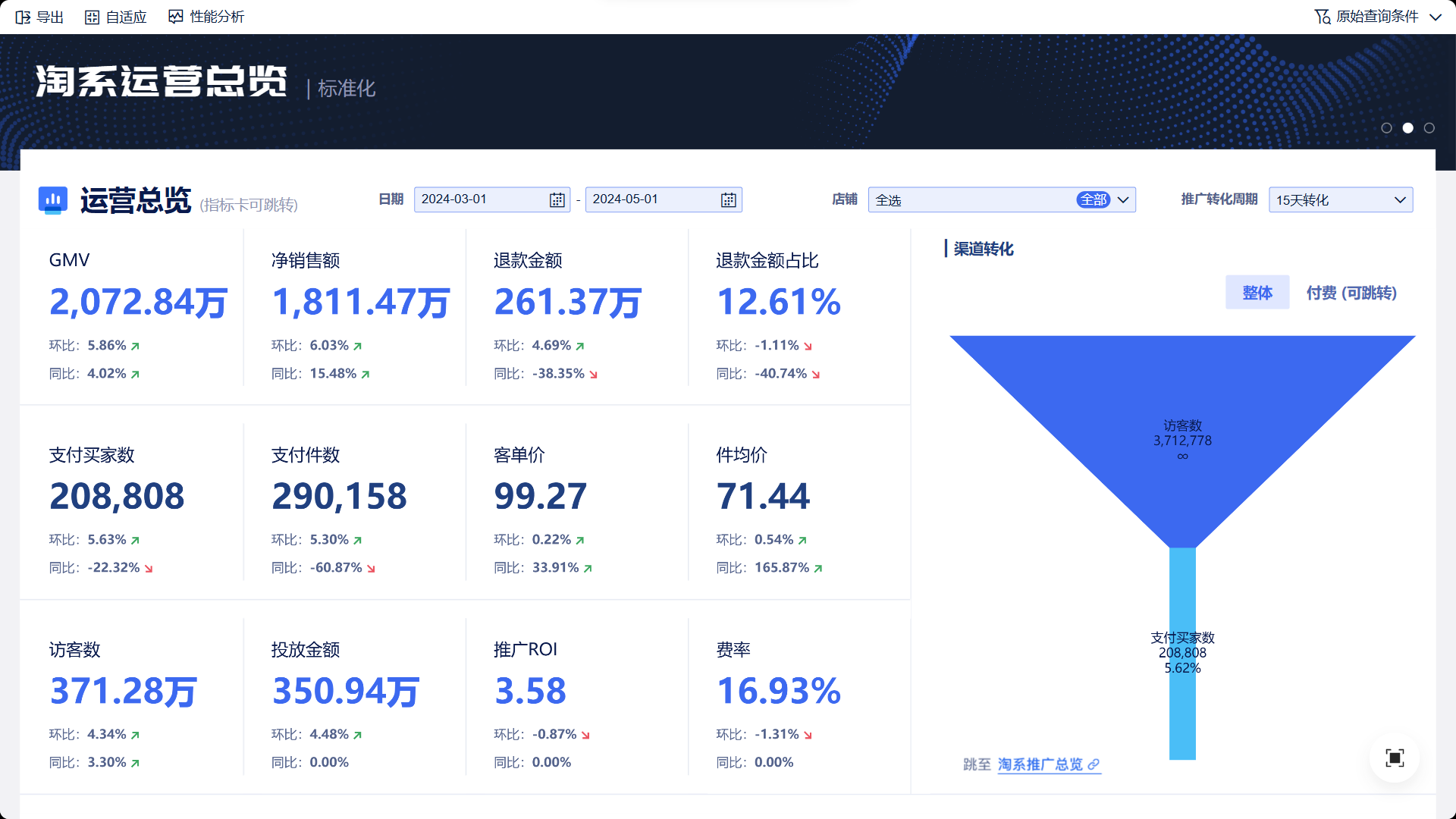Expand the 原始查询条件 chevron
Viewport: 1456px width, 819px height.
(1435, 17)
